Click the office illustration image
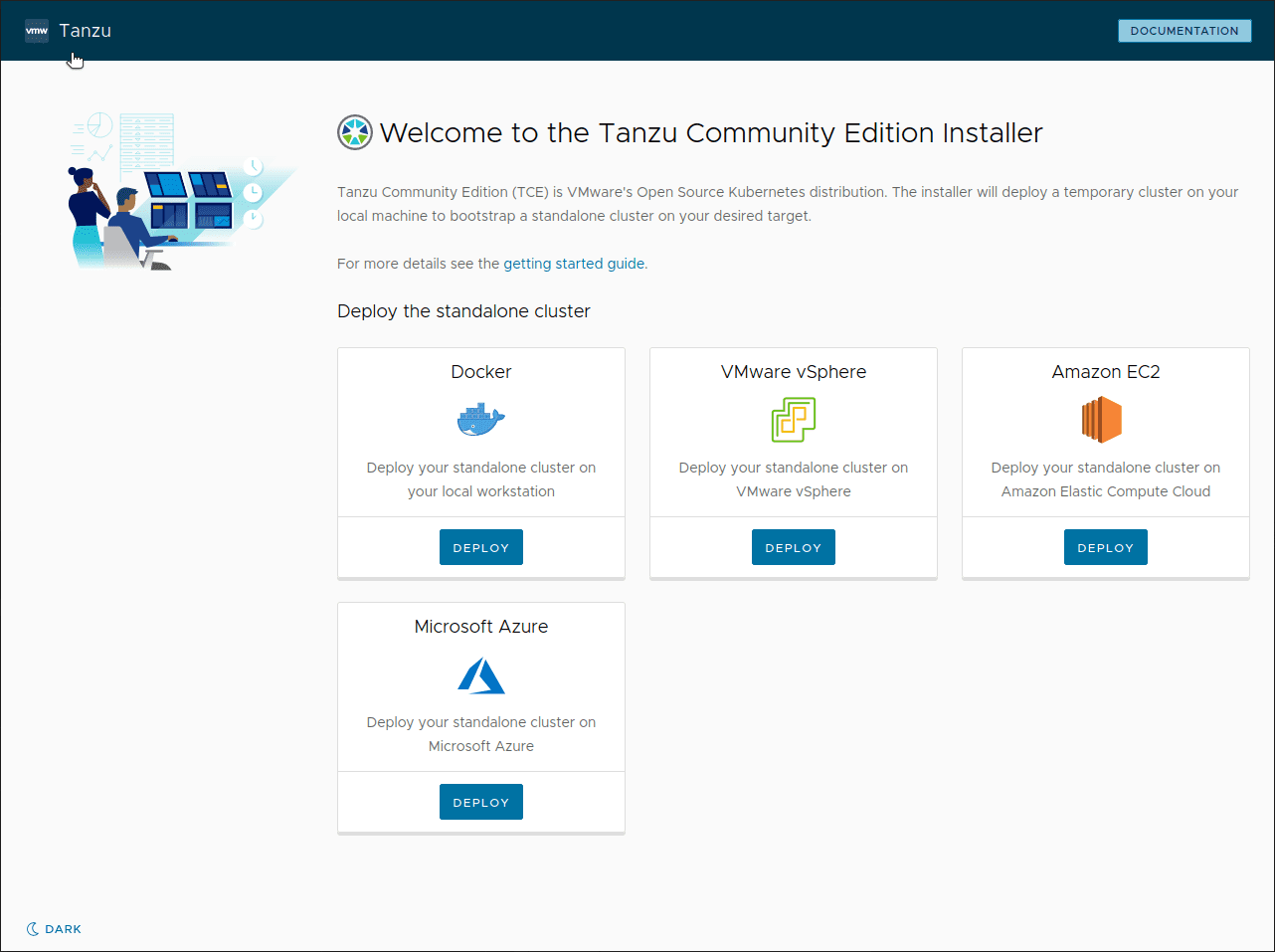This screenshot has width=1275, height=952. pos(183,190)
